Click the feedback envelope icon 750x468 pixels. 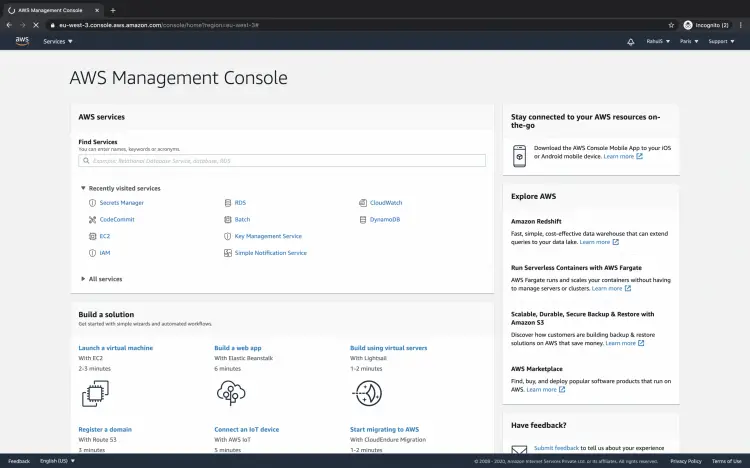(x=519, y=450)
